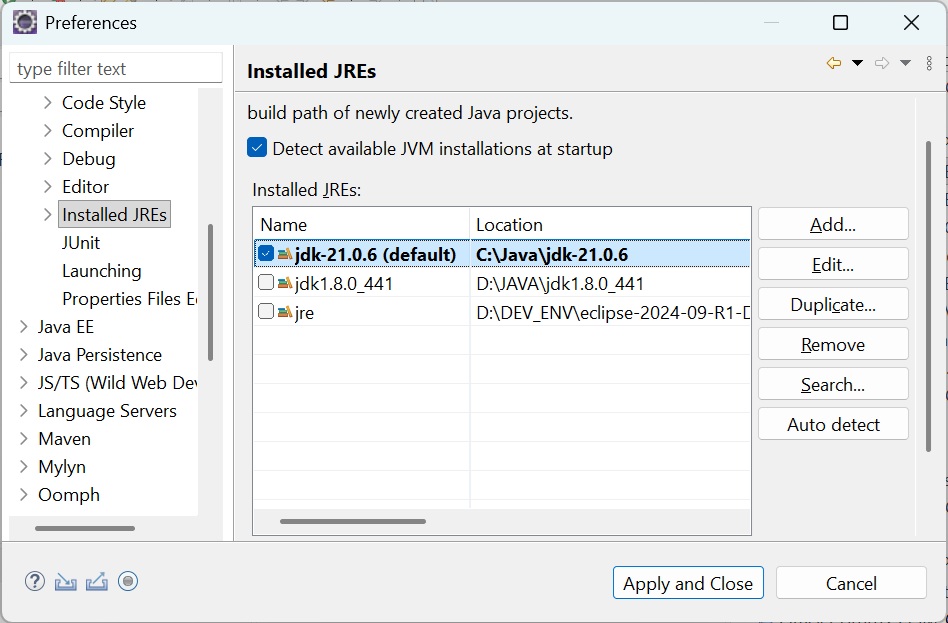Click the Duplicate... button
This screenshot has height=623, width=948.
(833, 304)
